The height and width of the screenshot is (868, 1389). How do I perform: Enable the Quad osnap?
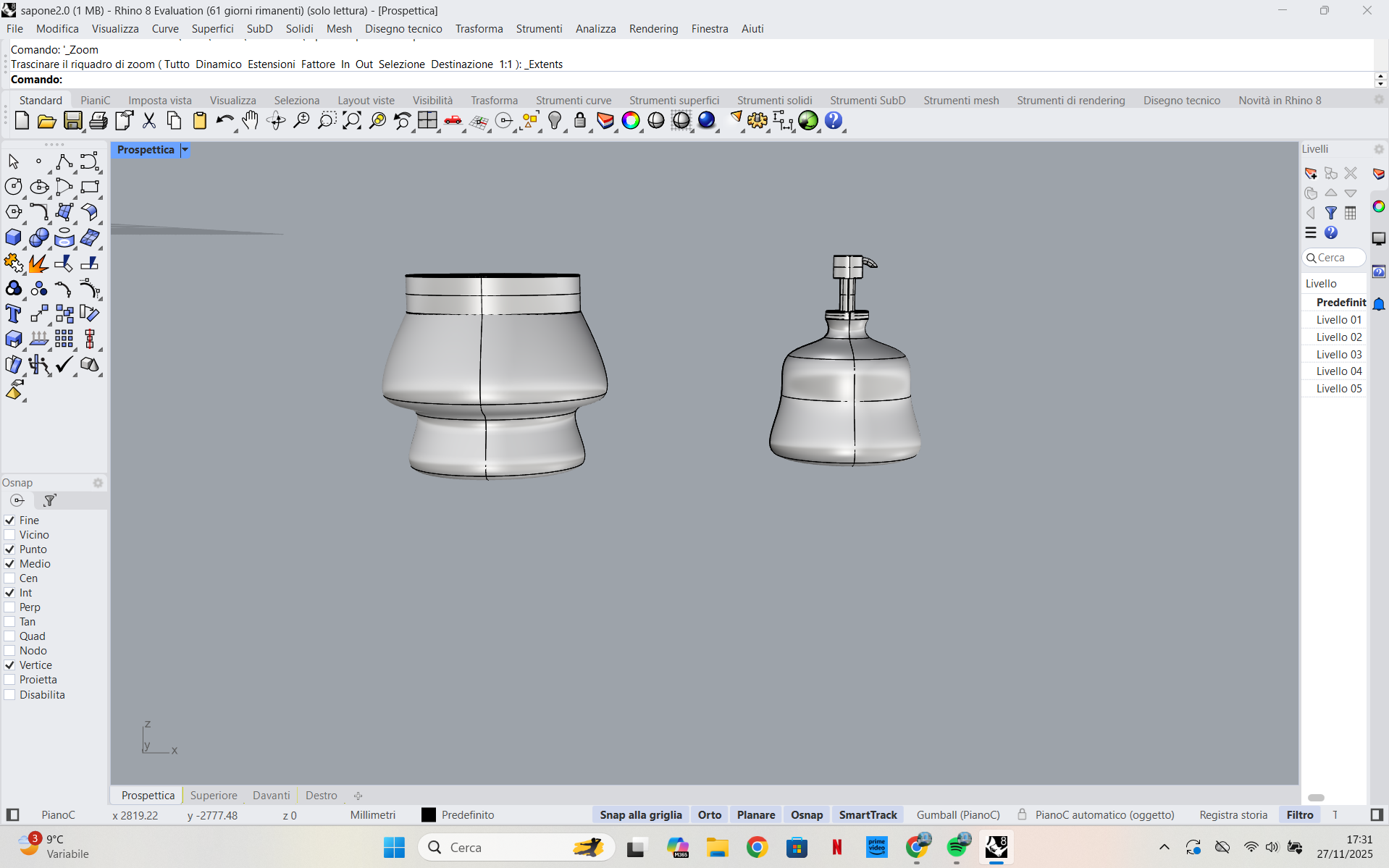9,636
